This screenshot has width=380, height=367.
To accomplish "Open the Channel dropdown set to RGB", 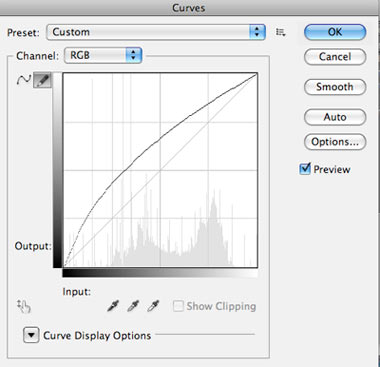I will pos(103,55).
